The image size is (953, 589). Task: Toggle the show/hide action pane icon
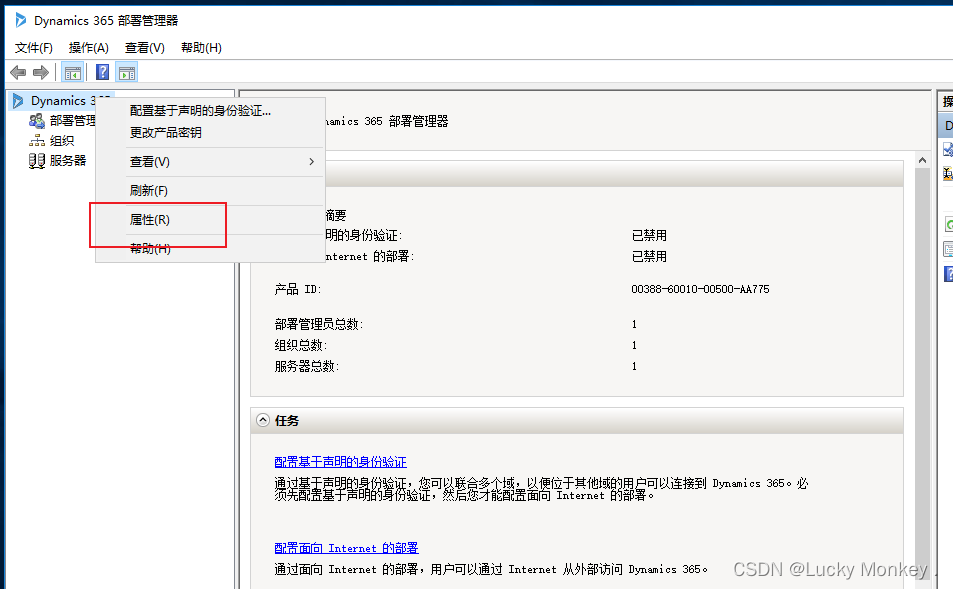click(127, 73)
